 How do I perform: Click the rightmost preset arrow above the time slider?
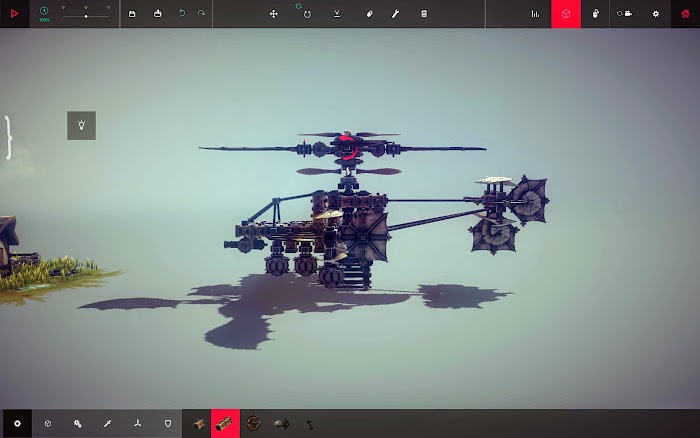[x=108, y=8]
